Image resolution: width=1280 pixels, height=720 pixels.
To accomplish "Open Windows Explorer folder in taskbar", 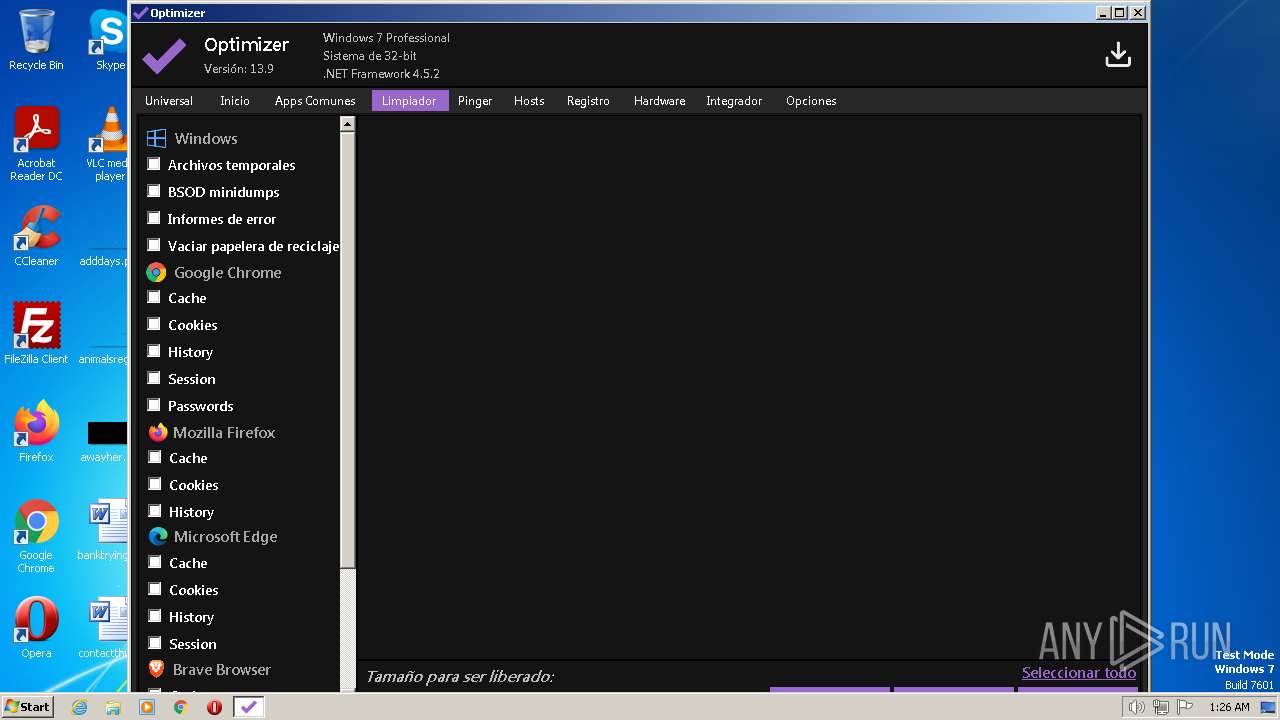I will [113, 707].
